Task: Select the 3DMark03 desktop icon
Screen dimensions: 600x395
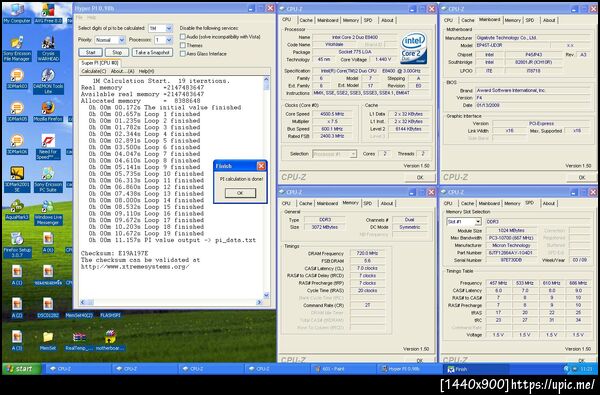Action: [16, 79]
